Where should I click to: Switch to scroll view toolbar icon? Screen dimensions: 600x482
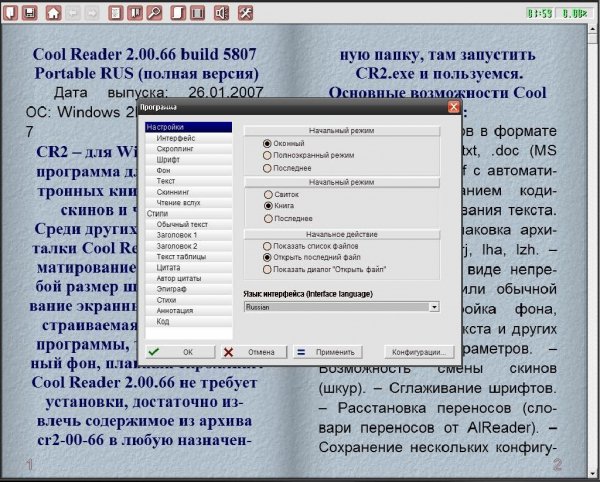pyautogui.click(x=178, y=13)
